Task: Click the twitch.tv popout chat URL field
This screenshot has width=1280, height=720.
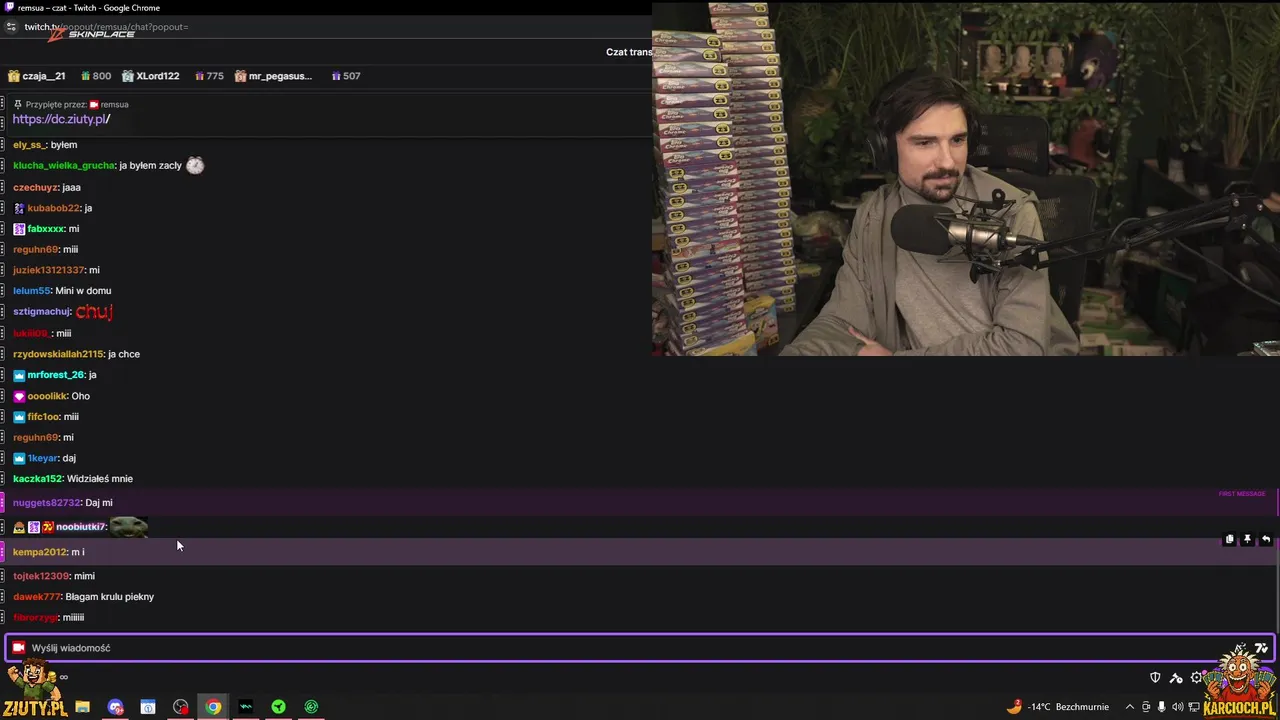Action: (x=105, y=27)
